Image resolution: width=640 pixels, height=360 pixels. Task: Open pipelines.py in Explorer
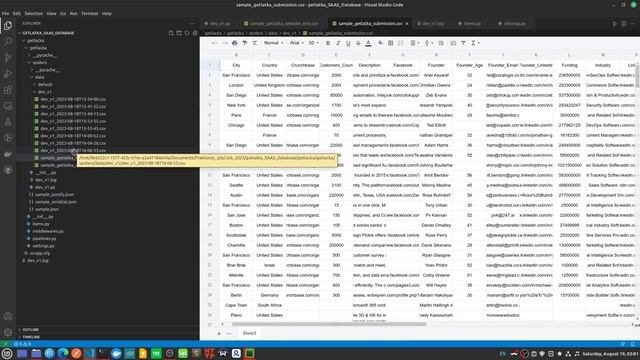(44, 238)
